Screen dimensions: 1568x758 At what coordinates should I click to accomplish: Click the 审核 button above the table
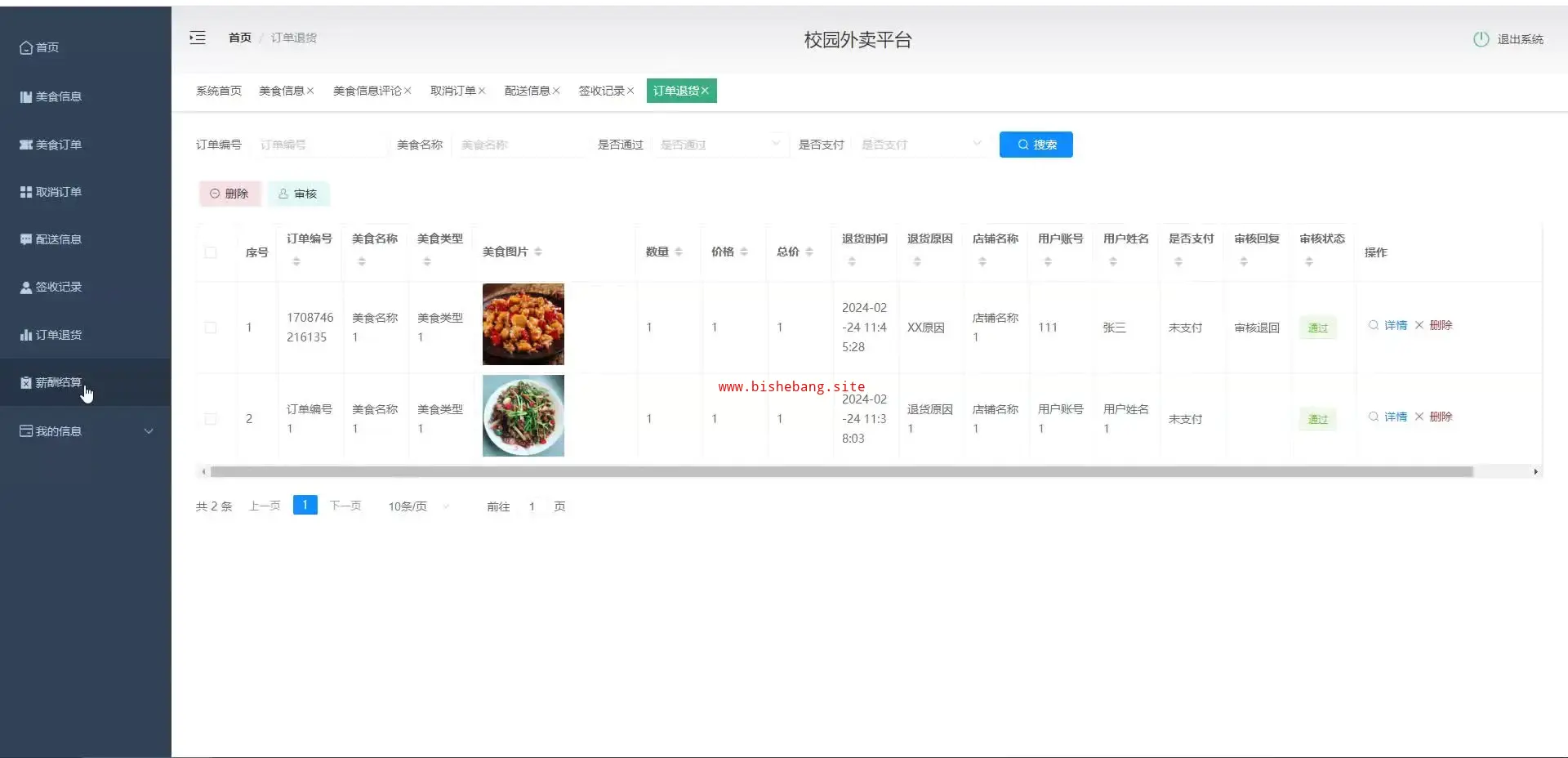(298, 194)
